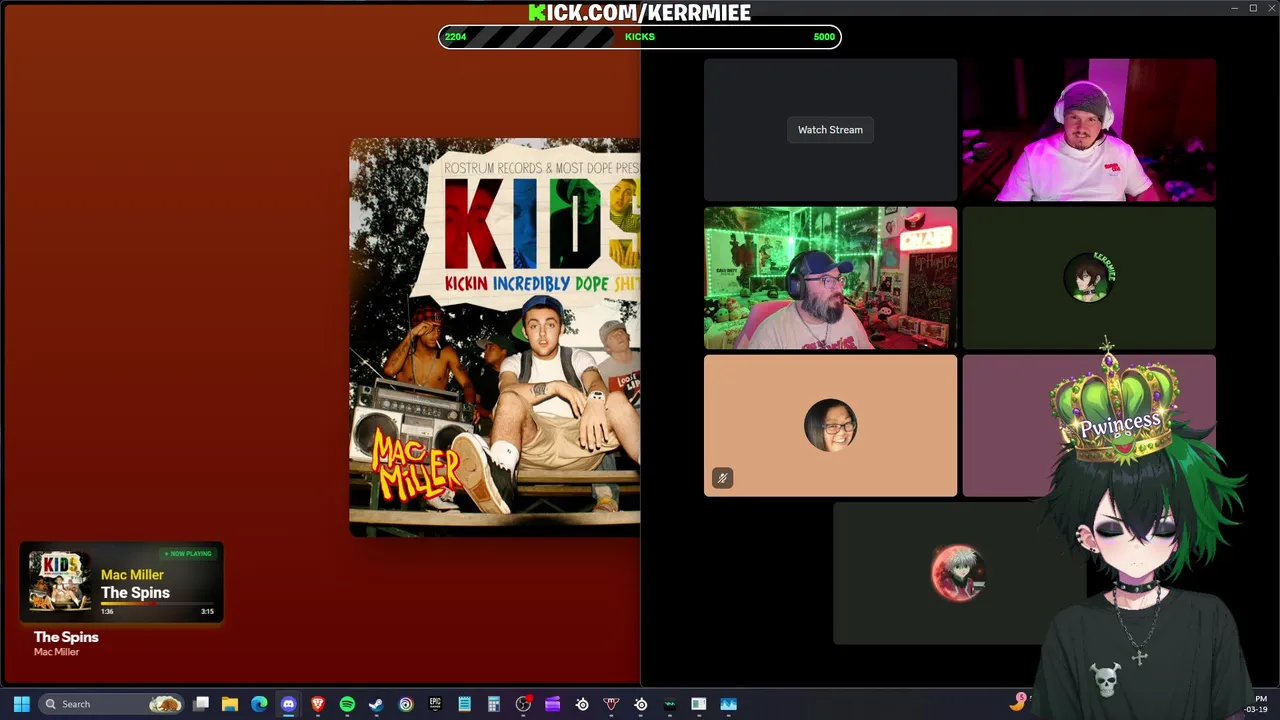Image resolution: width=1280 pixels, height=720 pixels.
Task: Select the green-lit room webcam tile
Action: click(x=830, y=278)
